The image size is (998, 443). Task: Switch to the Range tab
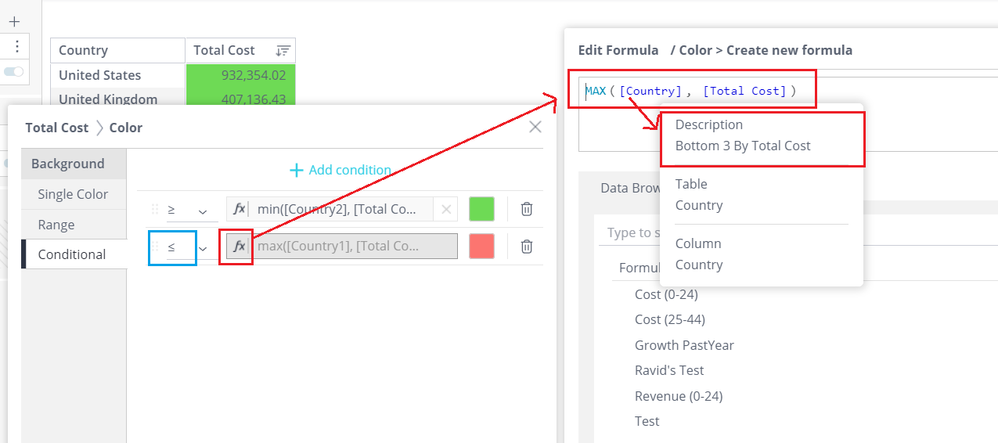click(x=56, y=225)
